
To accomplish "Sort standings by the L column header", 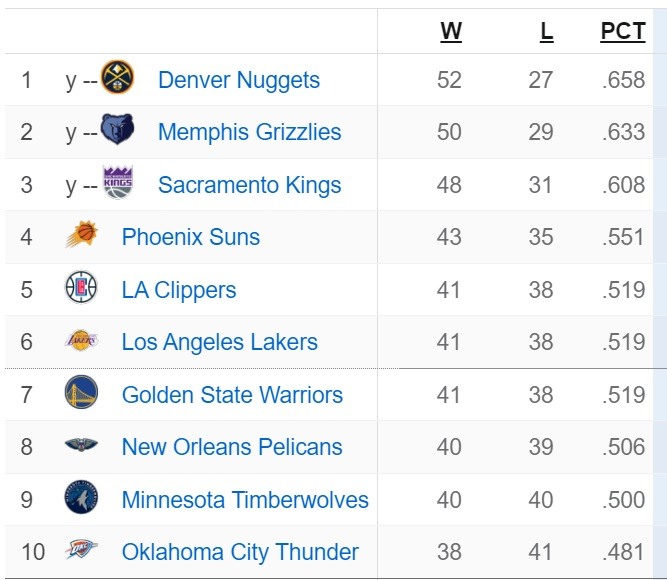I will 547,31.
